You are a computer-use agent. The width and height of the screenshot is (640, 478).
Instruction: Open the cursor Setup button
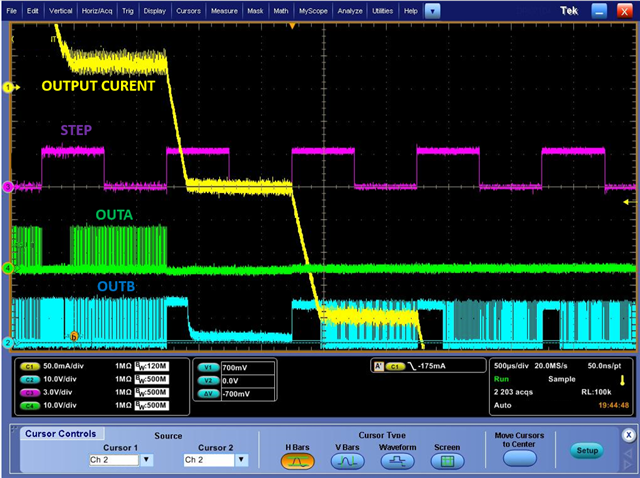tap(587, 451)
